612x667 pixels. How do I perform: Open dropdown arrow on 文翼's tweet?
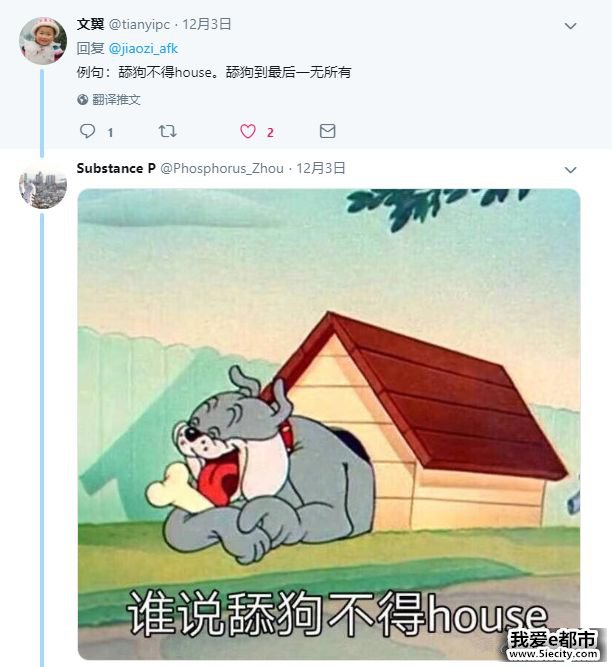tap(570, 26)
